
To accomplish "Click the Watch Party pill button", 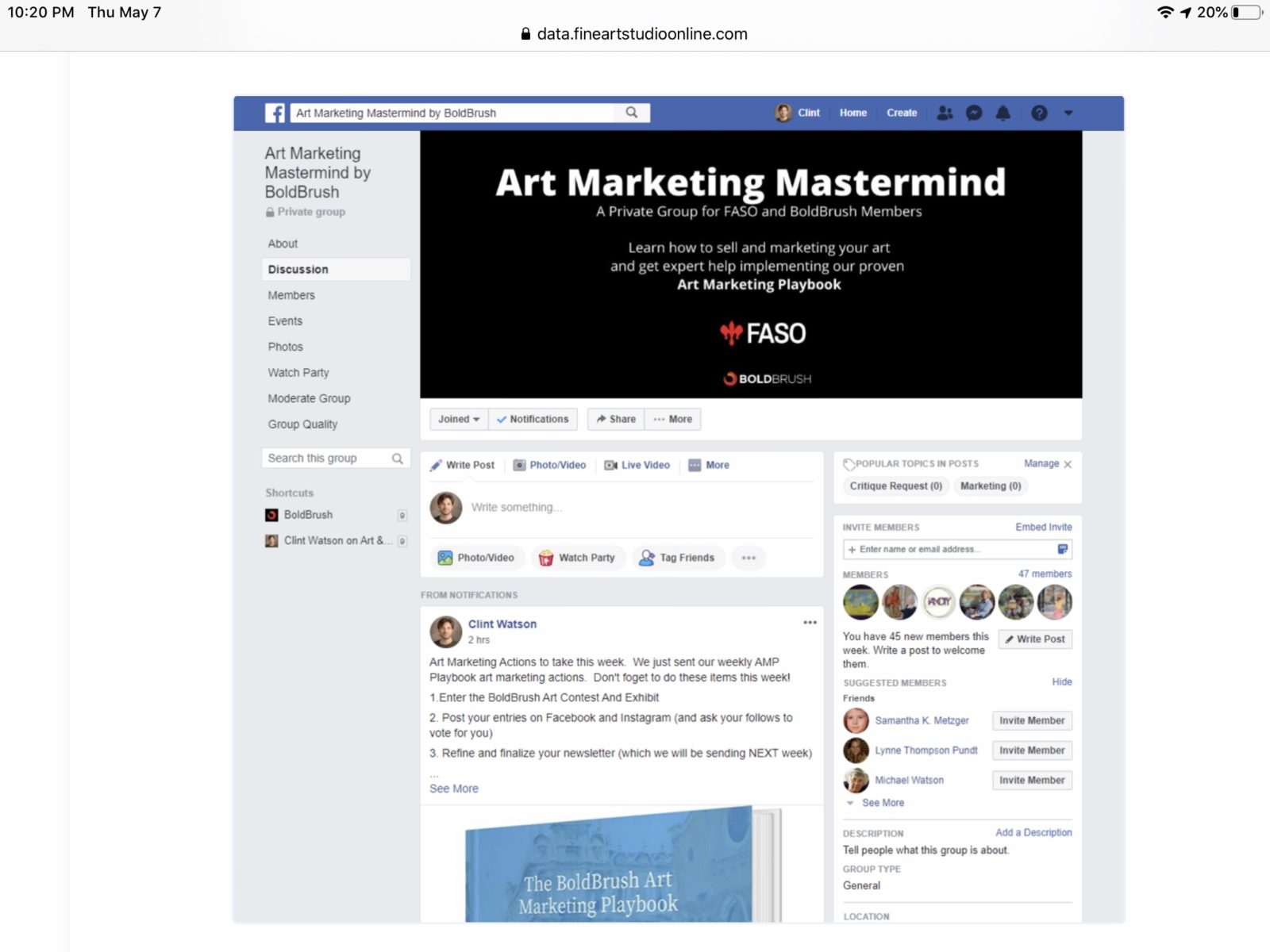I will [578, 558].
